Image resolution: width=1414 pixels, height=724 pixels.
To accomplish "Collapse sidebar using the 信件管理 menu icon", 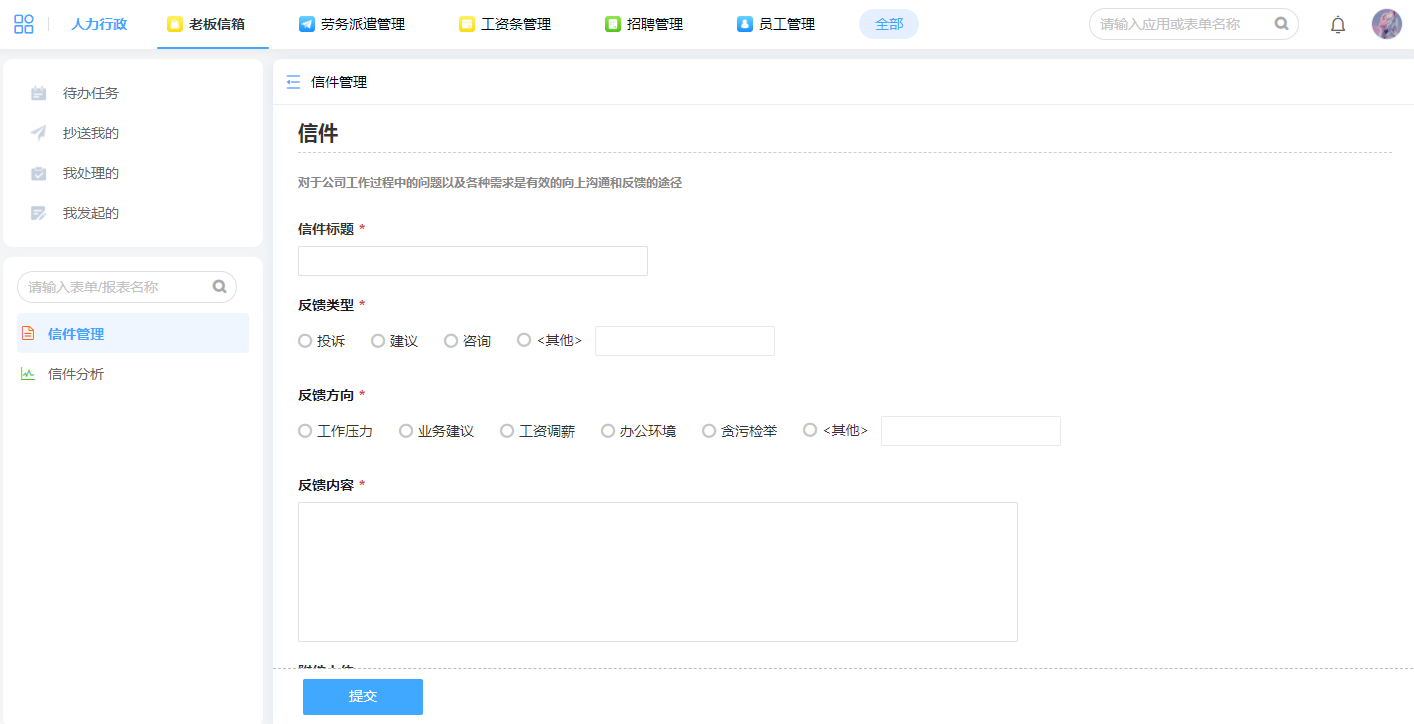I will (293, 82).
